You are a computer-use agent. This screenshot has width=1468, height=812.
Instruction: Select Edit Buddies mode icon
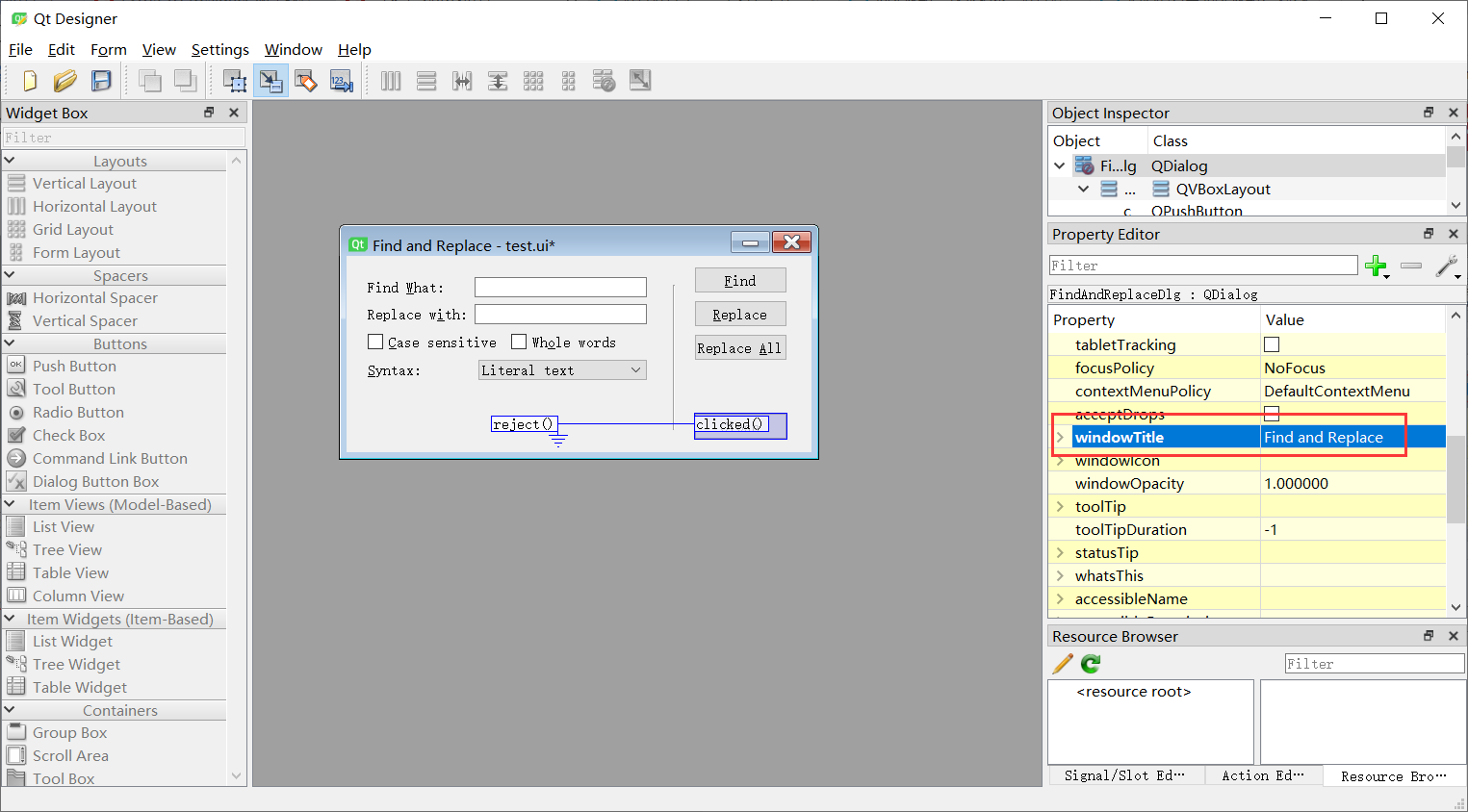pos(306,81)
